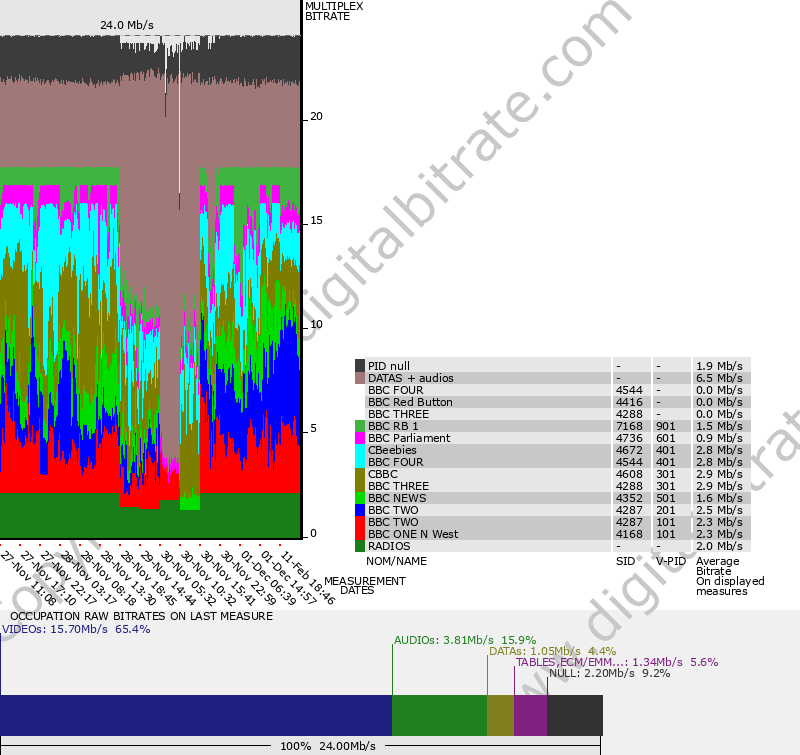800x755 pixels.
Task: Click the SID value '4168'
Action: pyautogui.click(x=629, y=534)
